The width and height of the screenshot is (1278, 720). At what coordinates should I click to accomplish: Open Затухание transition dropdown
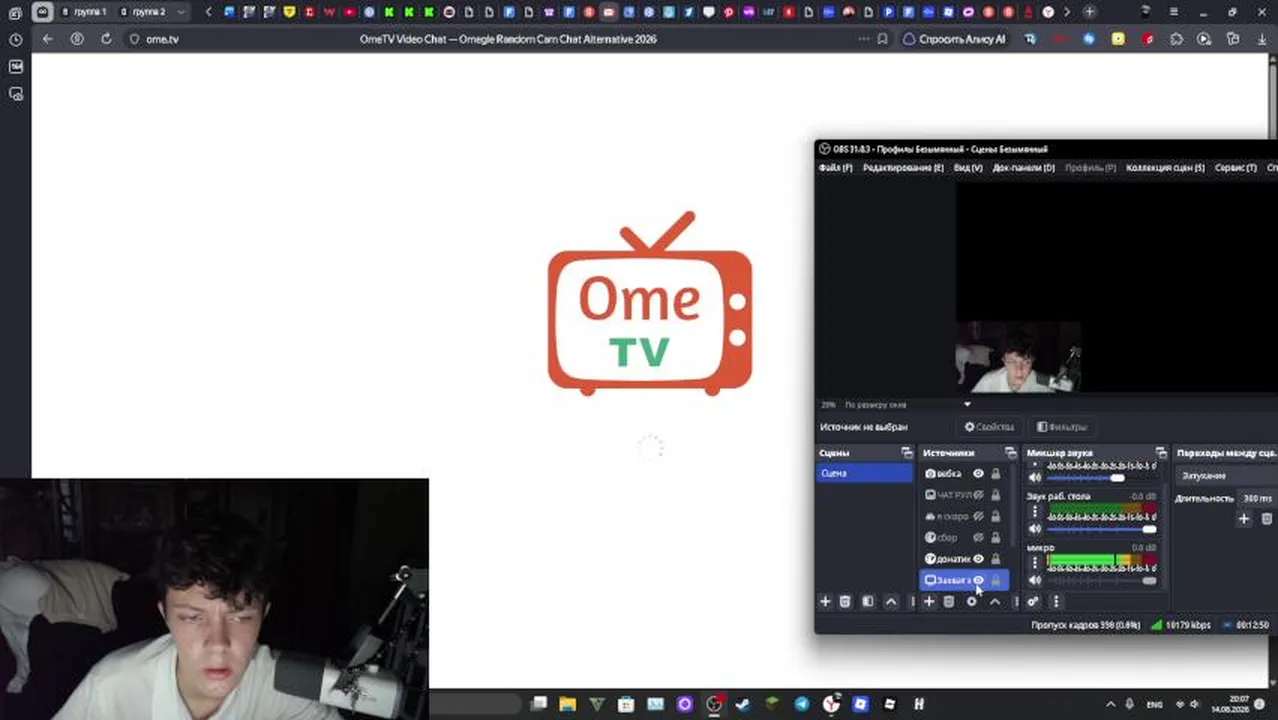pyautogui.click(x=1226, y=476)
